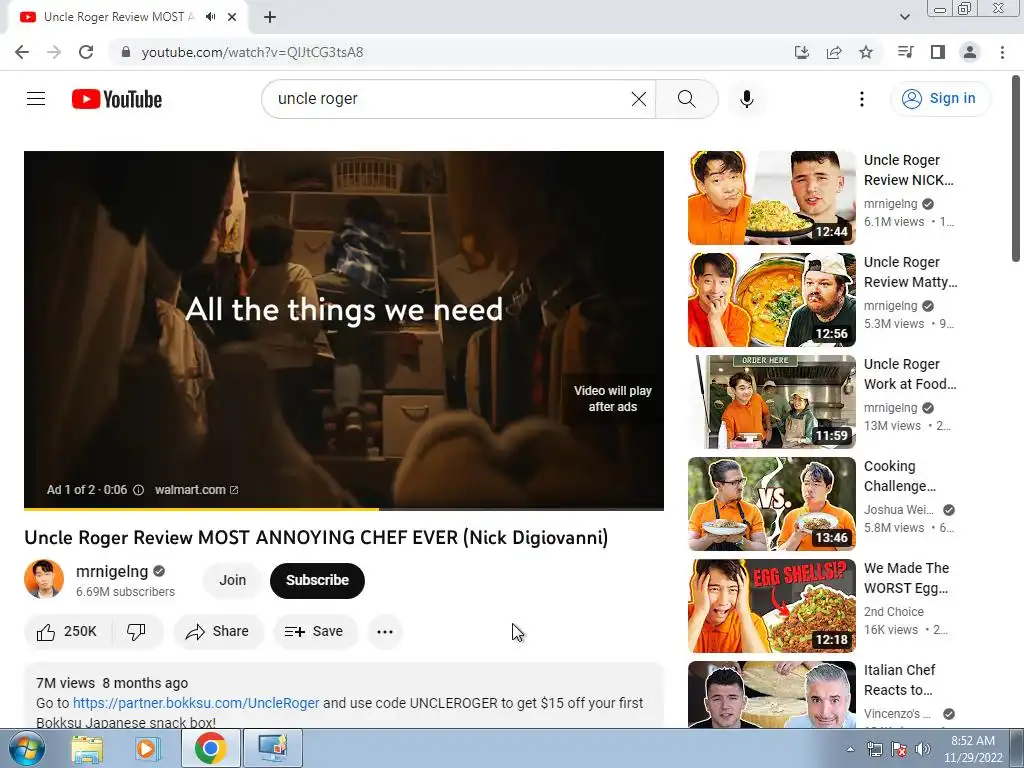The image size is (1024, 768).
Task: Open YouTube settings three-dot menu
Action: point(861,99)
